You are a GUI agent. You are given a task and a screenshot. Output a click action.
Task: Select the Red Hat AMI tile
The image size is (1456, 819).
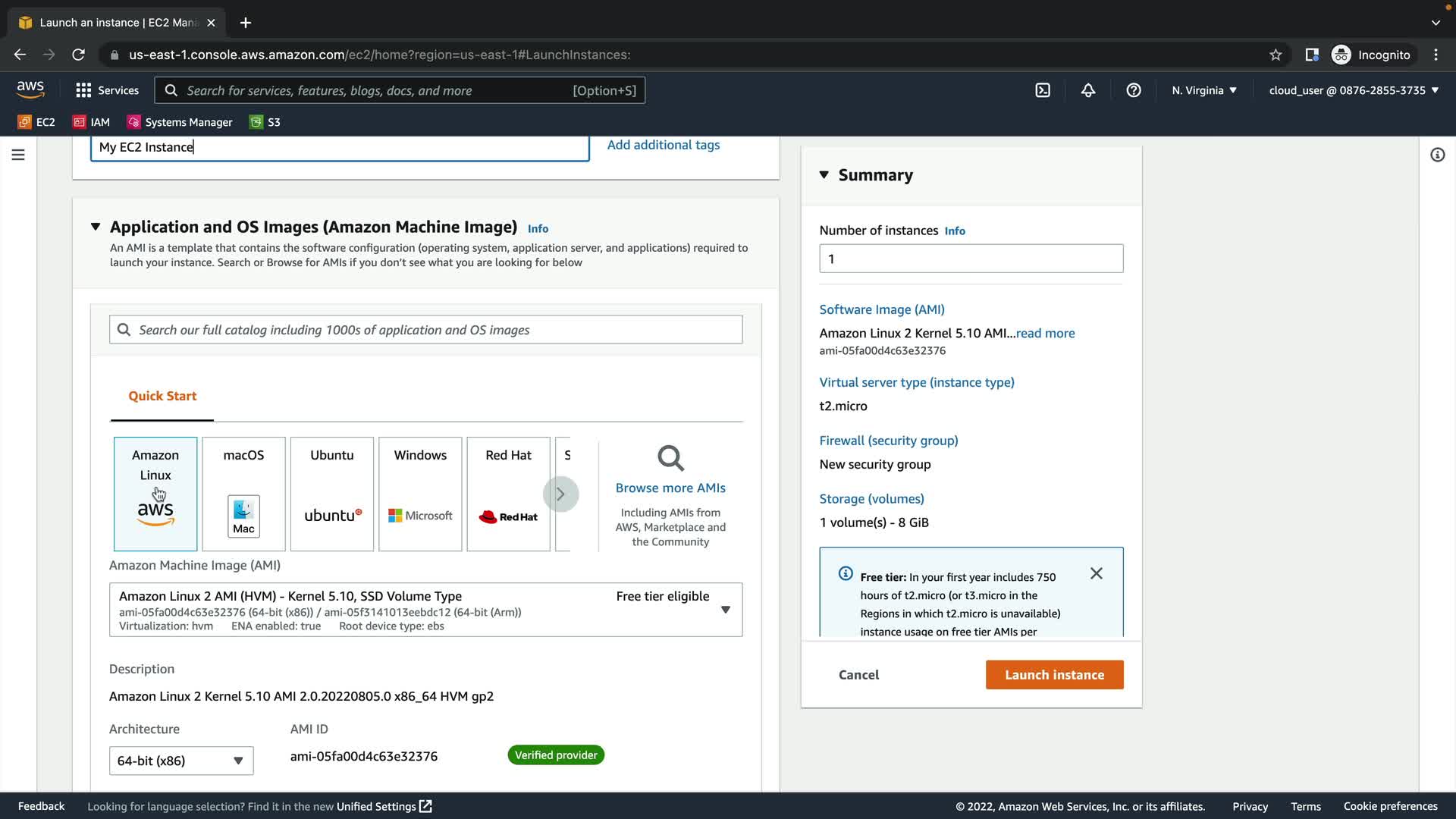point(508,494)
